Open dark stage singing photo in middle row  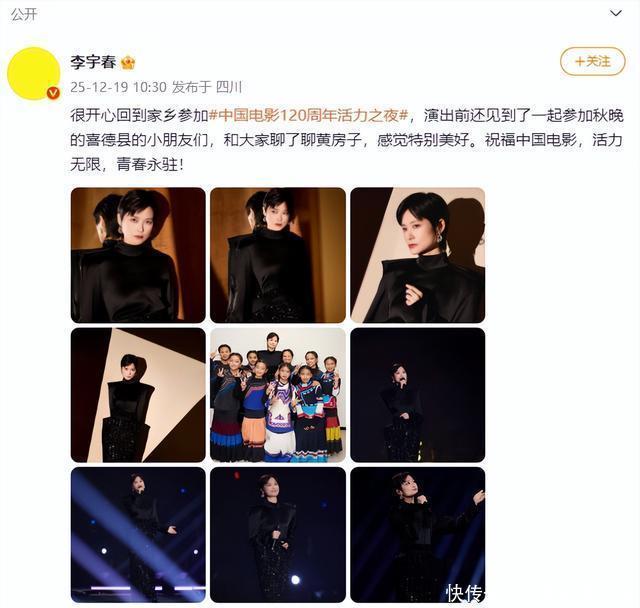point(418,395)
